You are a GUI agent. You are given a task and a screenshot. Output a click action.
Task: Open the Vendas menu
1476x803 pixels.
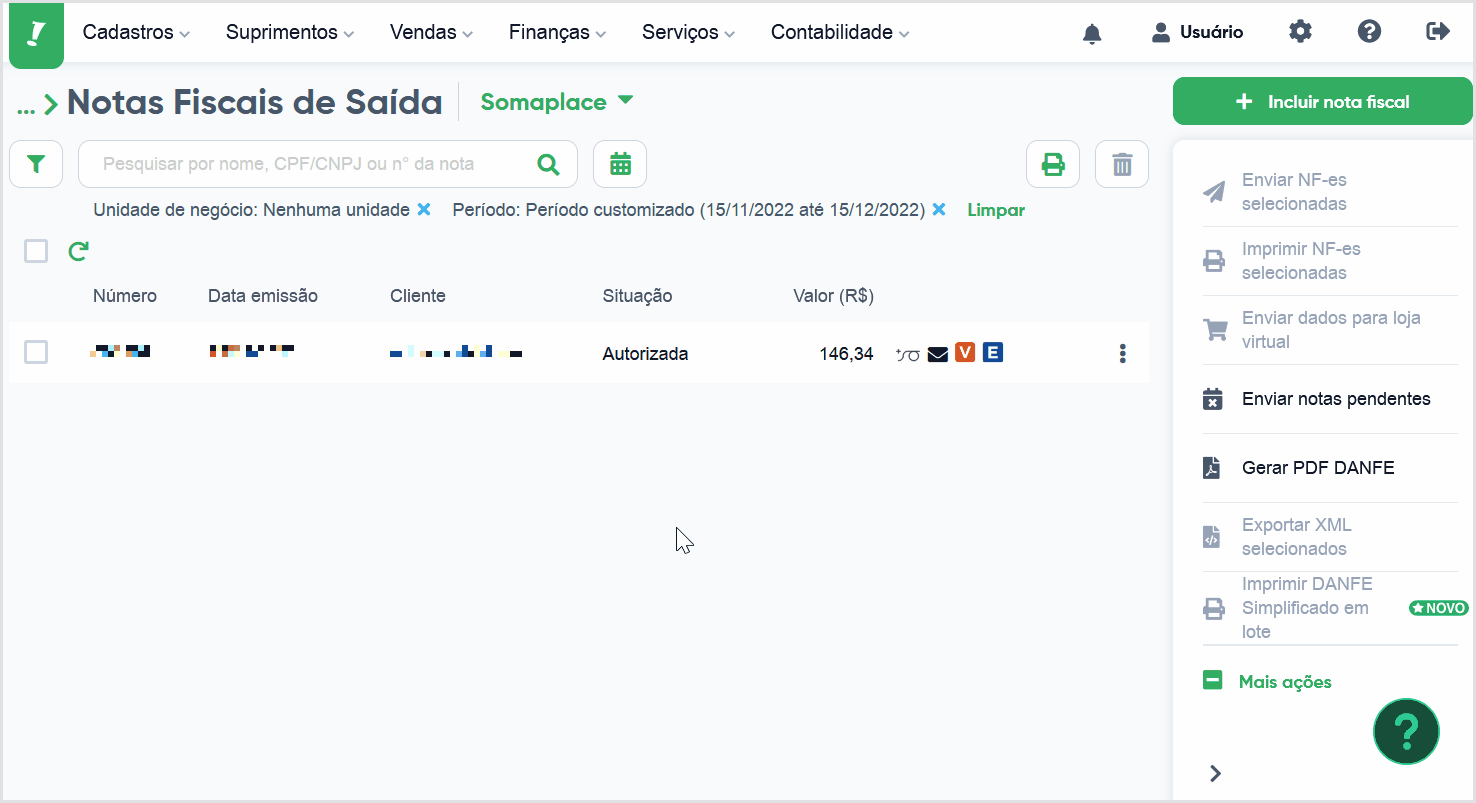pos(431,32)
